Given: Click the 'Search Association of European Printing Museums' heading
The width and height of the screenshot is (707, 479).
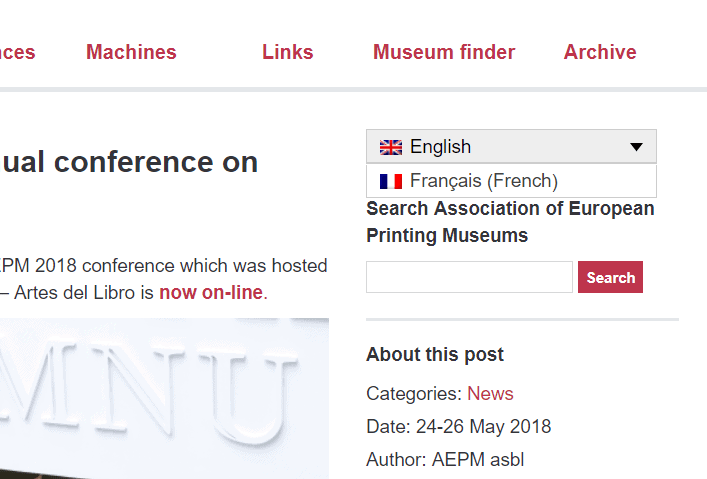Looking at the screenshot, I should (510, 222).
